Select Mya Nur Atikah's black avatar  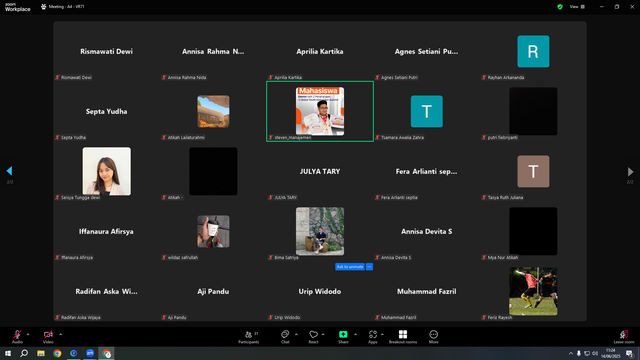coord(533,231)
